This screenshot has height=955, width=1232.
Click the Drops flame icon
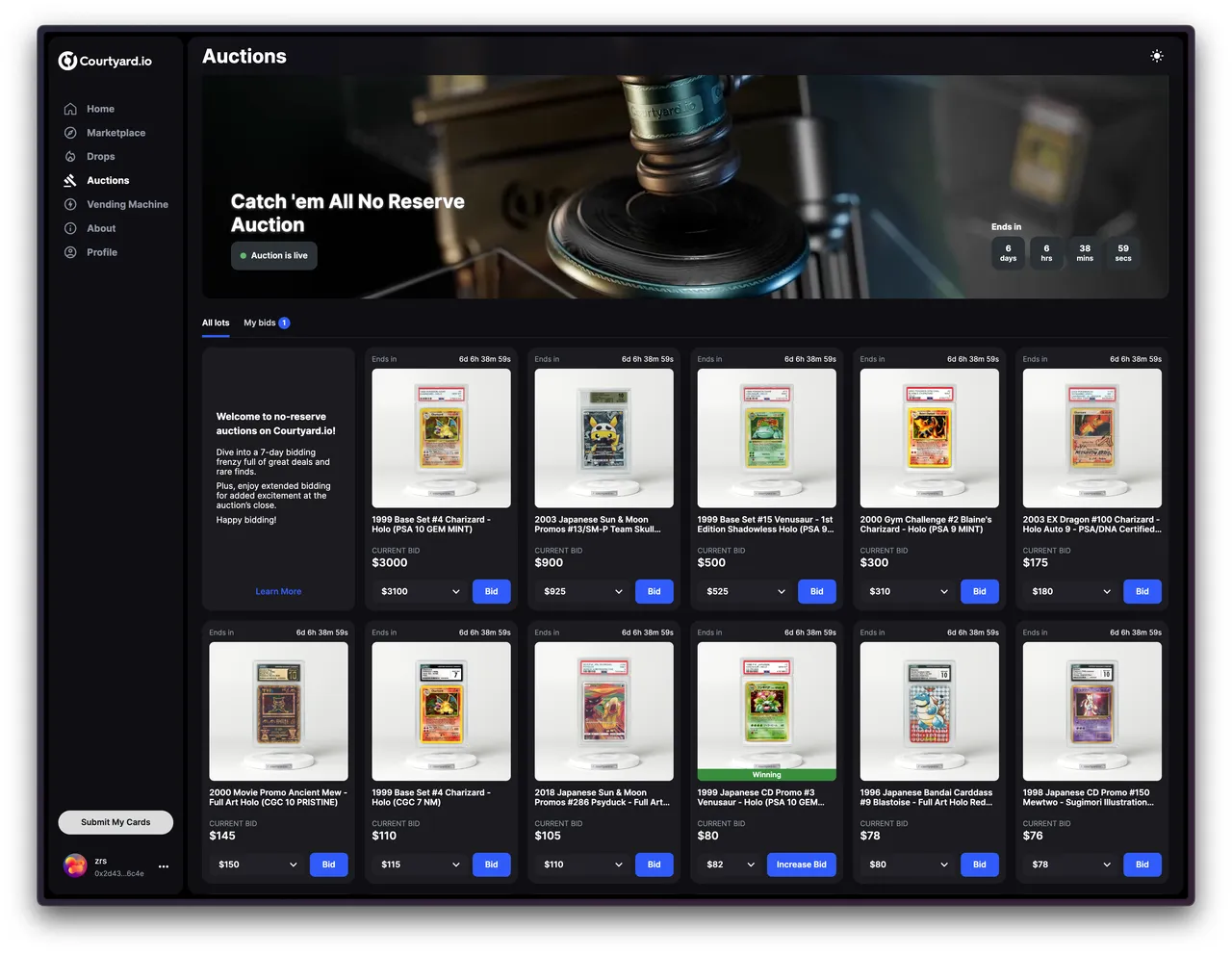coord(70,157)
